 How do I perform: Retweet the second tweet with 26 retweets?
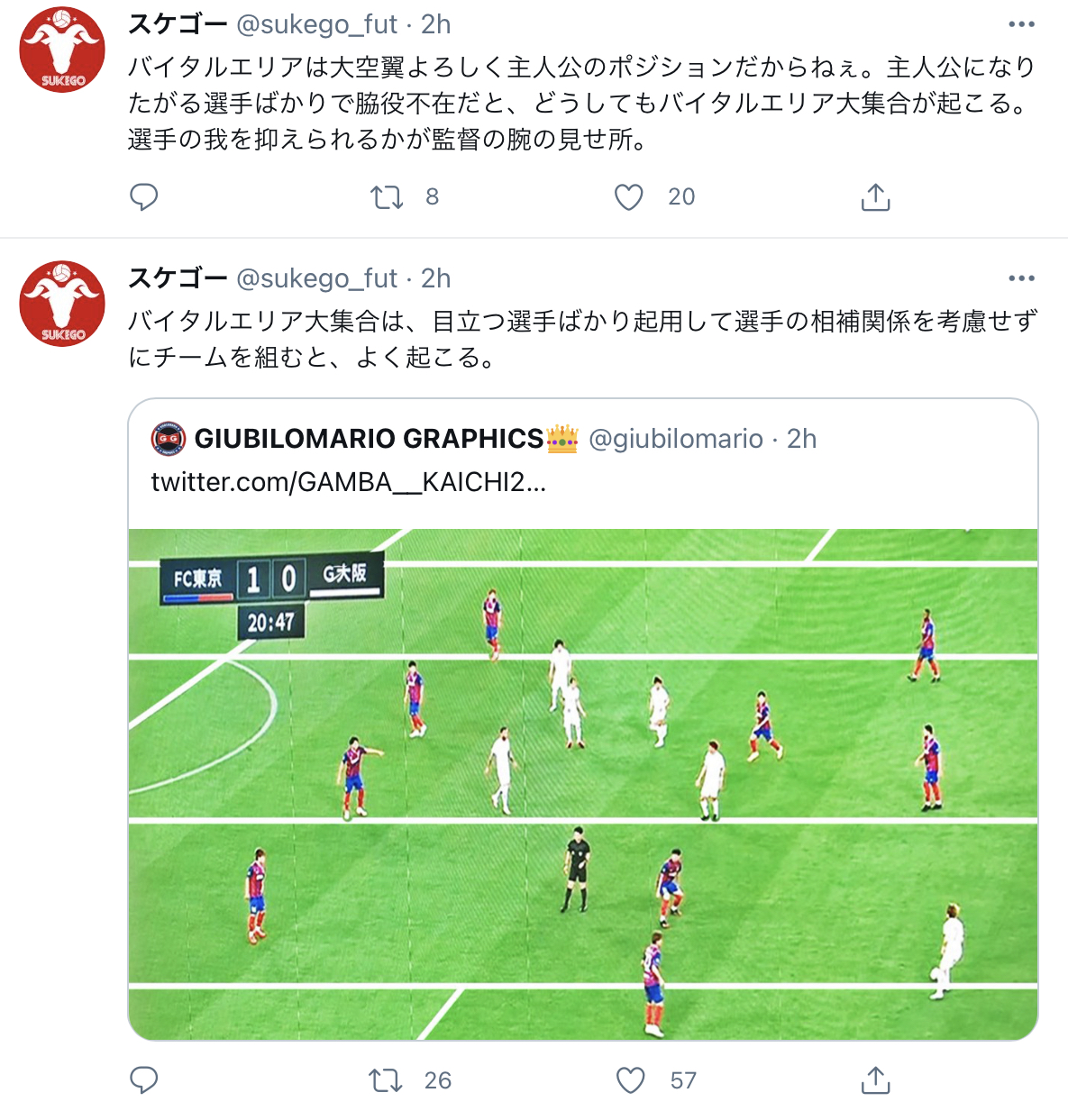point(387,1079)
